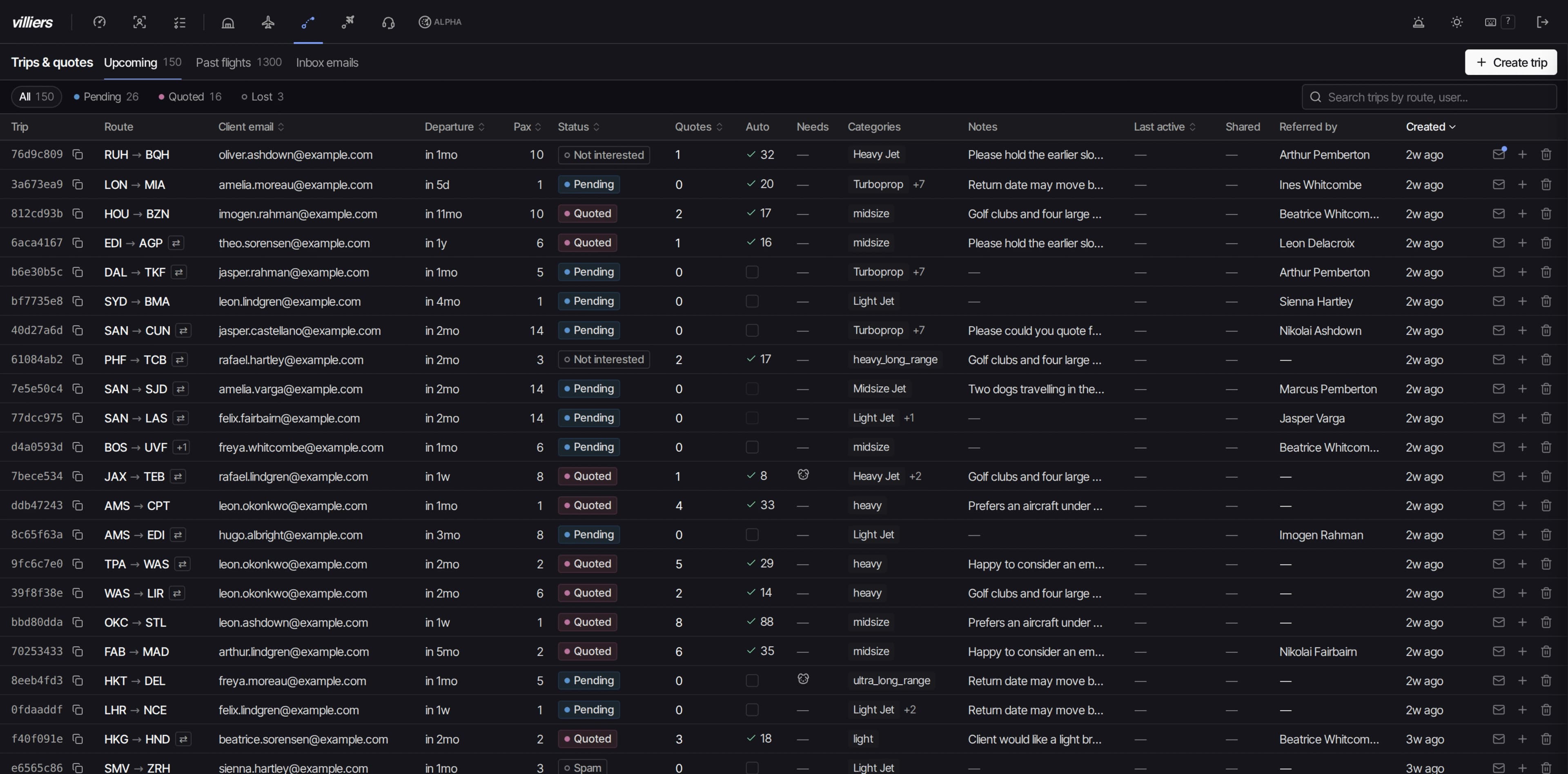
Task: Click round-trip icon beside EDI → AGP
Action: (x=176, y=242)
